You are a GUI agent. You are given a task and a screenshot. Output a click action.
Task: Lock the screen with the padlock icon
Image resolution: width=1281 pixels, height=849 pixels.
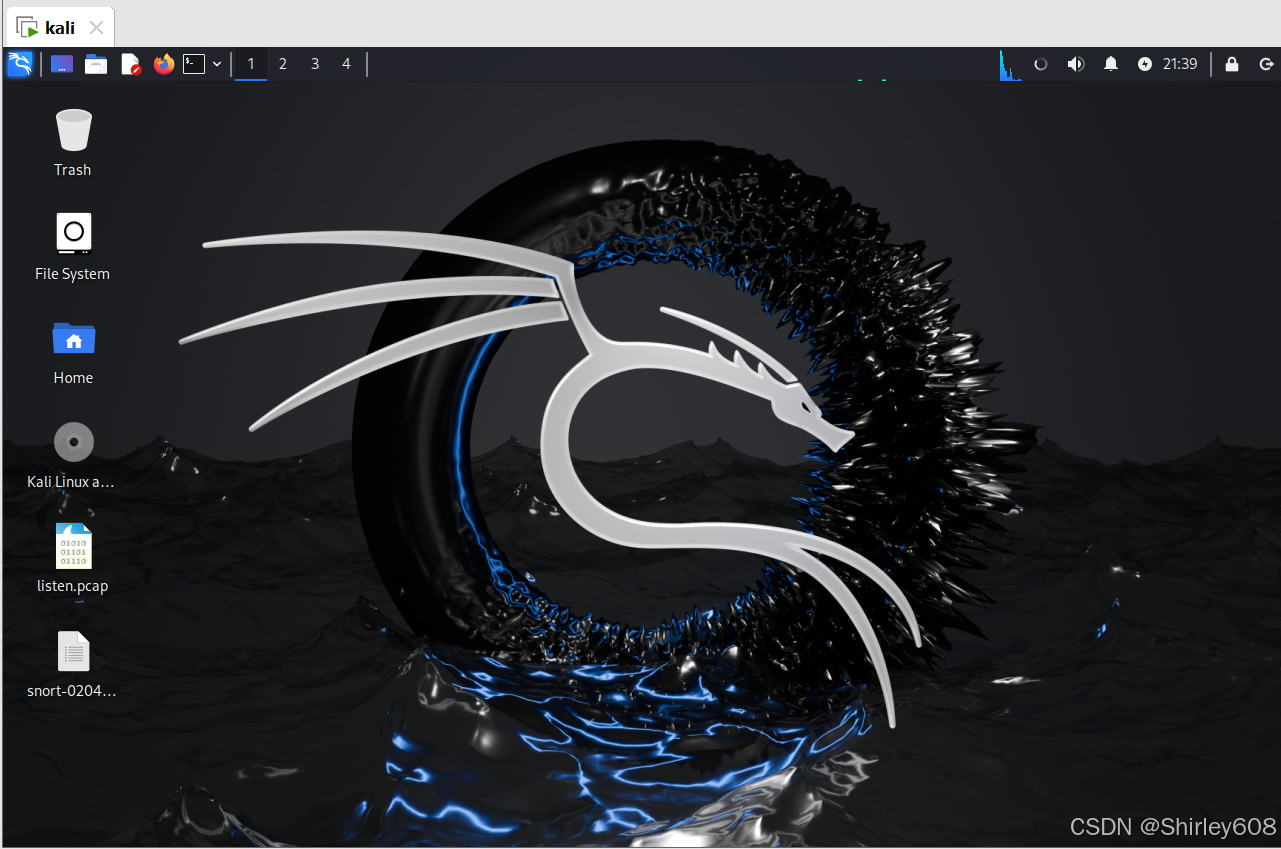[x=1232, y=64]
